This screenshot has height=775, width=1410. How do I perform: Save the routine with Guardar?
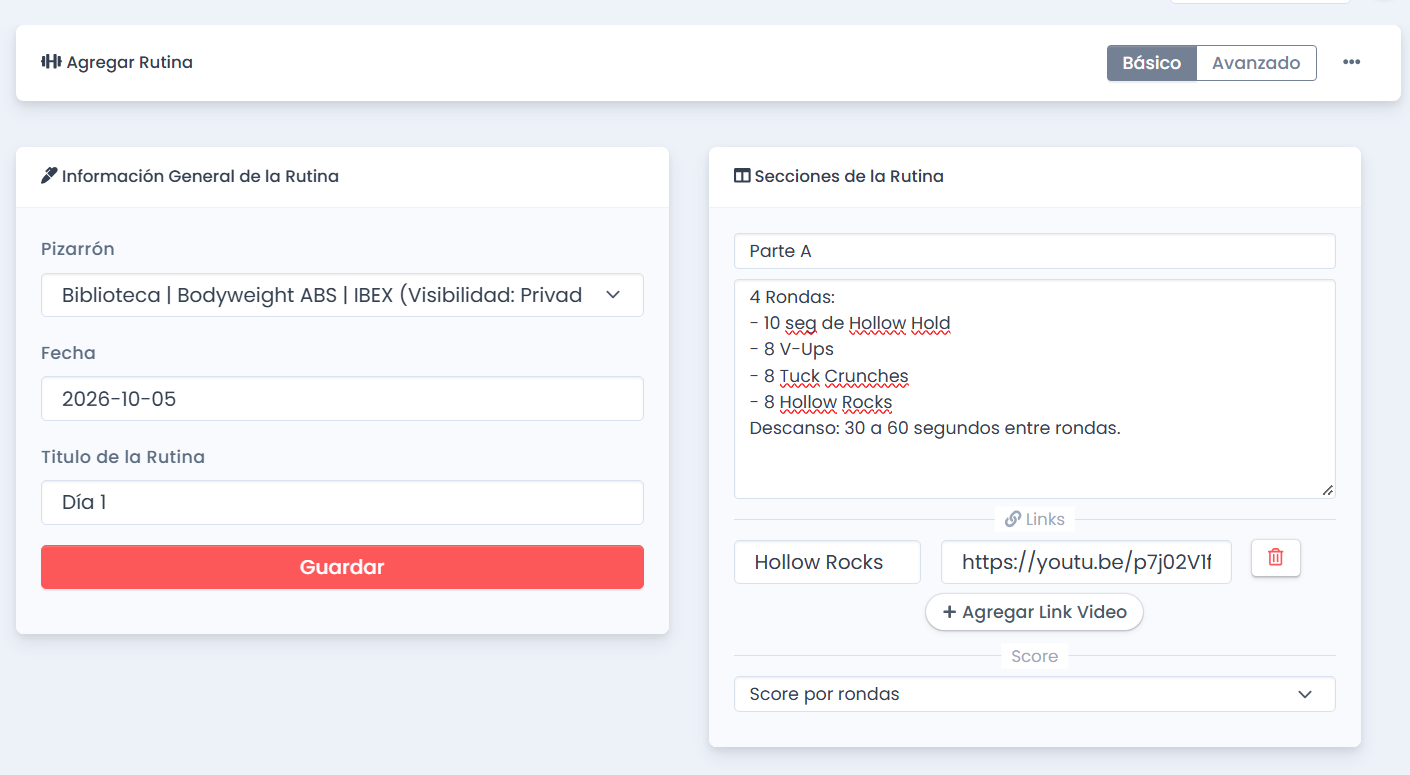click(x=342, y=567)
